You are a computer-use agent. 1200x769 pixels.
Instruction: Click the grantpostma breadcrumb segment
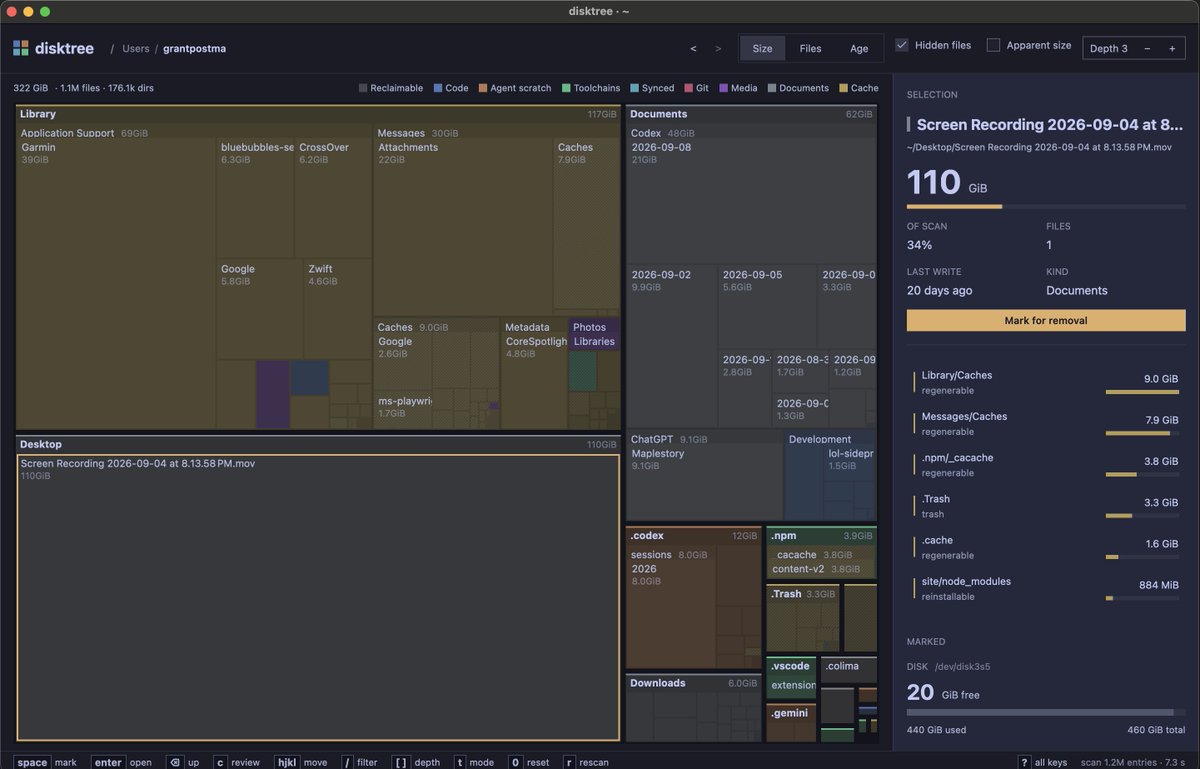(x=194, y=48)
